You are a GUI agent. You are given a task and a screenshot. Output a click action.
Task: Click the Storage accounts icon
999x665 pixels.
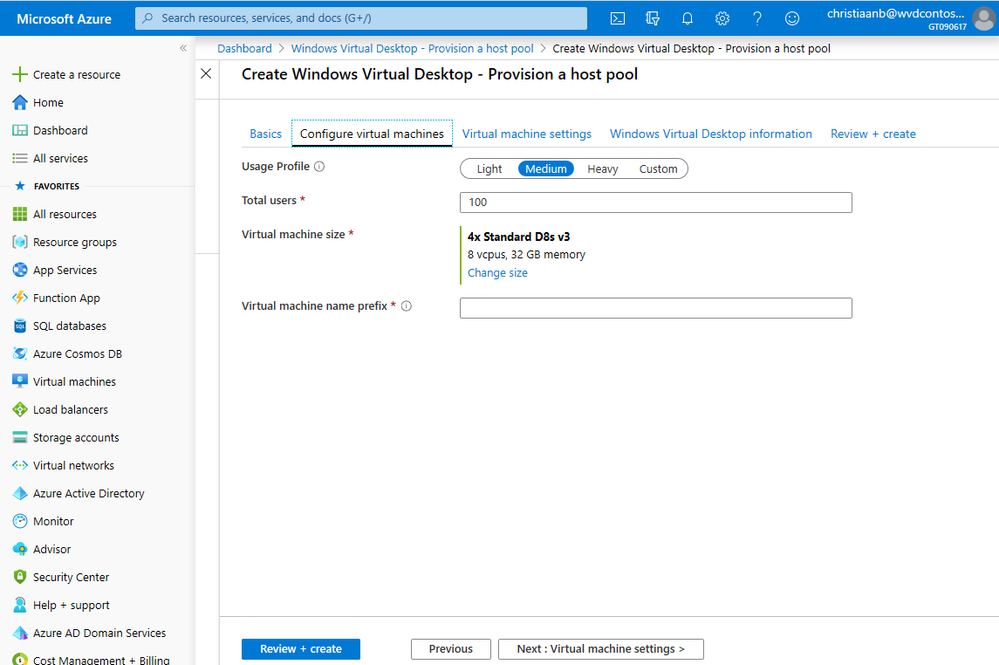tap(20, 438)
